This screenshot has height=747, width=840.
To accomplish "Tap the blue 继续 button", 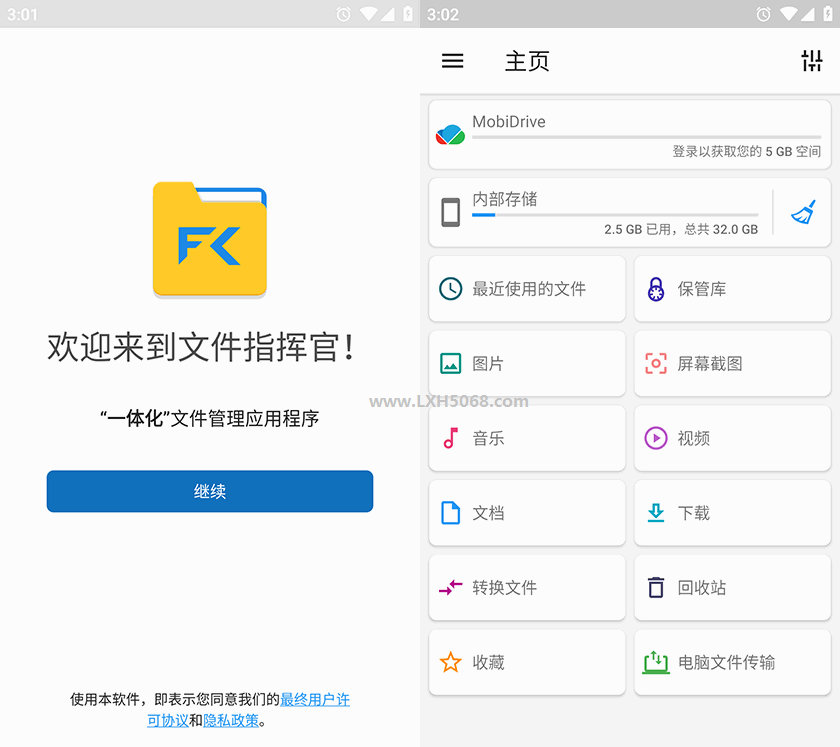I will click(x=209, y=491).
